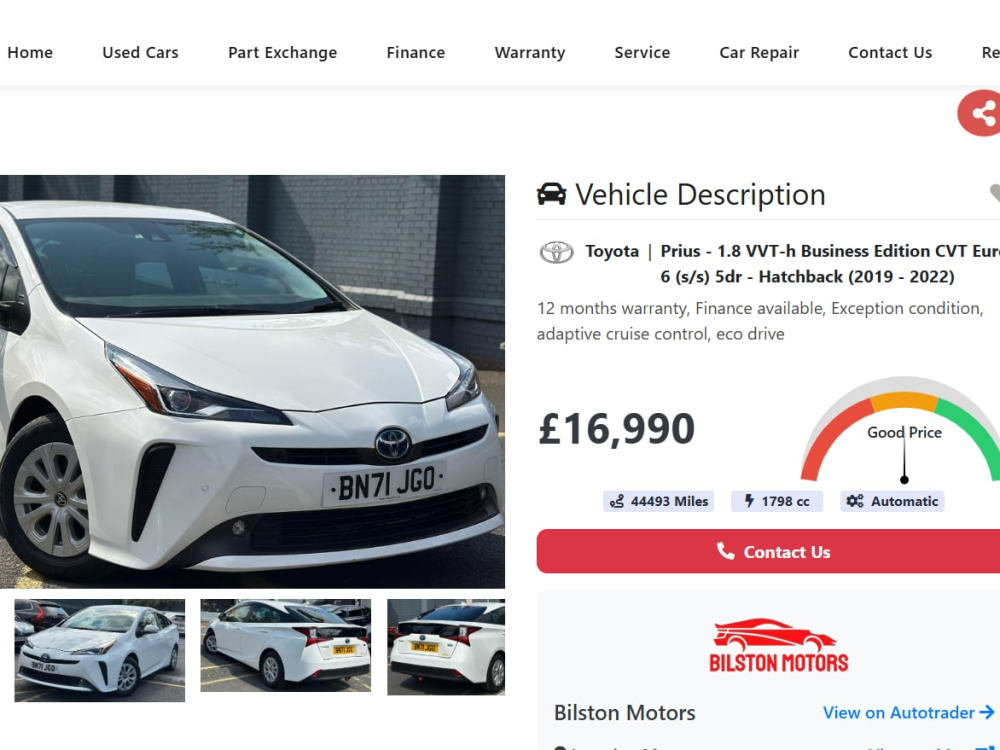Click the 1798 cc badge
The image size is (1000, 750).
777,501
